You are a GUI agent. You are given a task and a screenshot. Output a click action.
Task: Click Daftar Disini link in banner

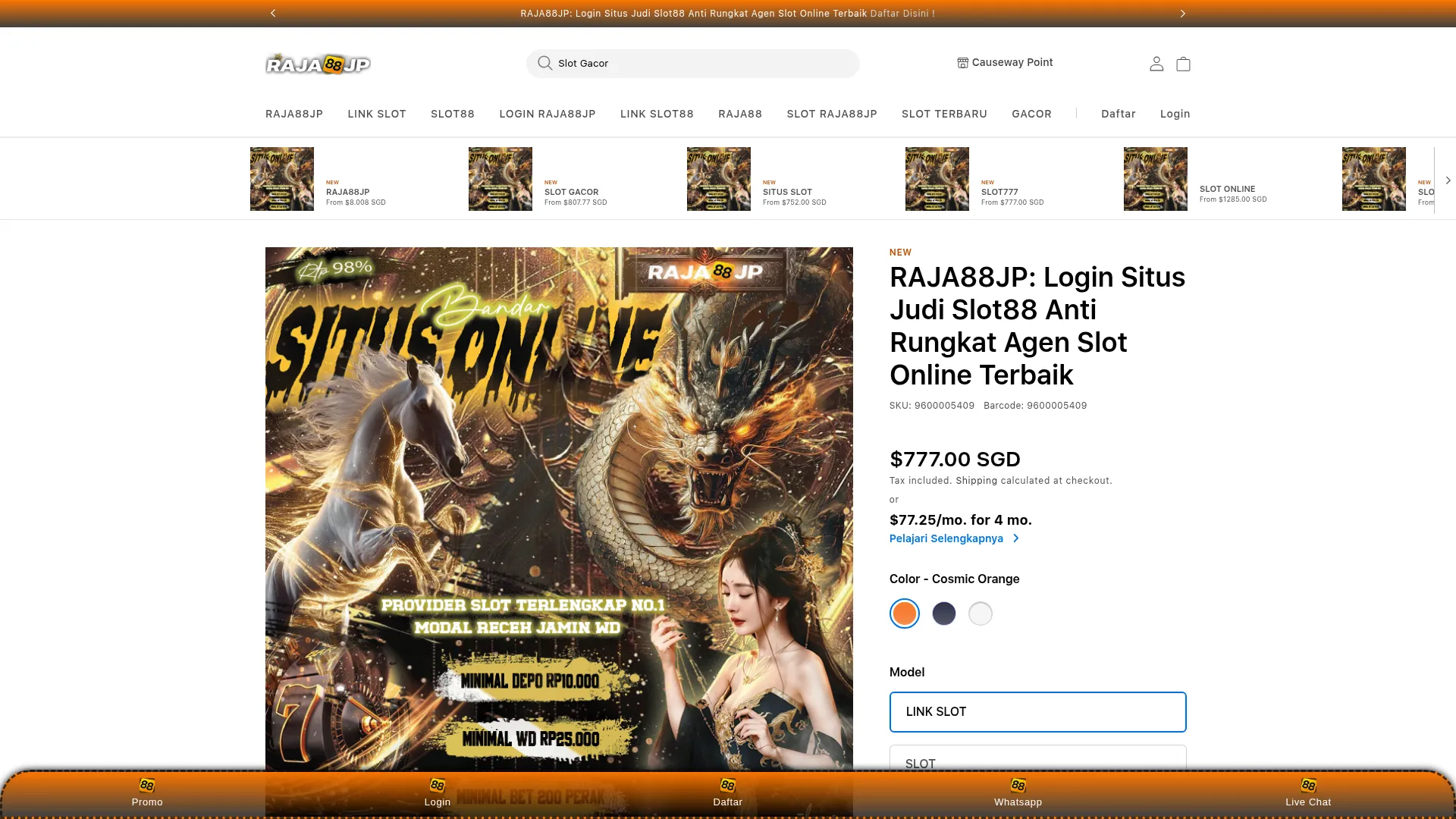(902, 14)
